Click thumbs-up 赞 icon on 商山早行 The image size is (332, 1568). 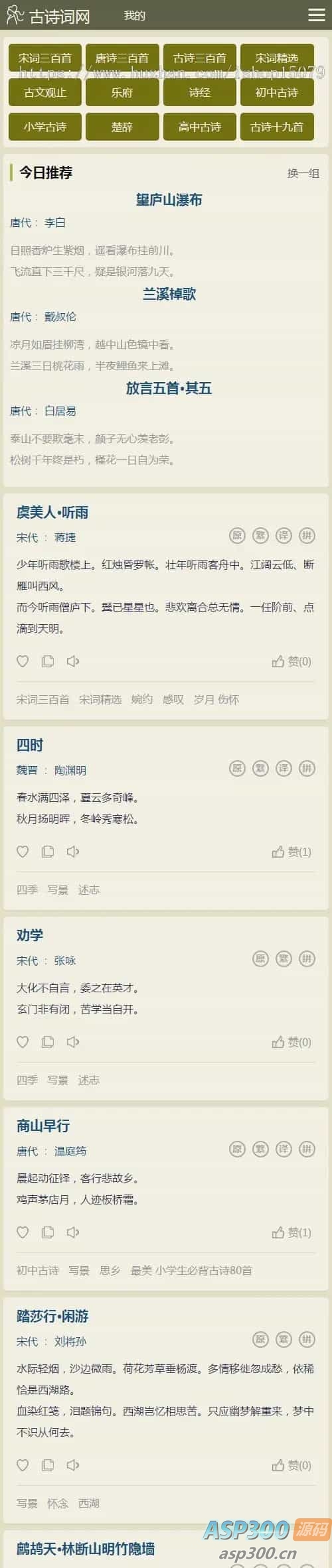[x=278, y=1232]
